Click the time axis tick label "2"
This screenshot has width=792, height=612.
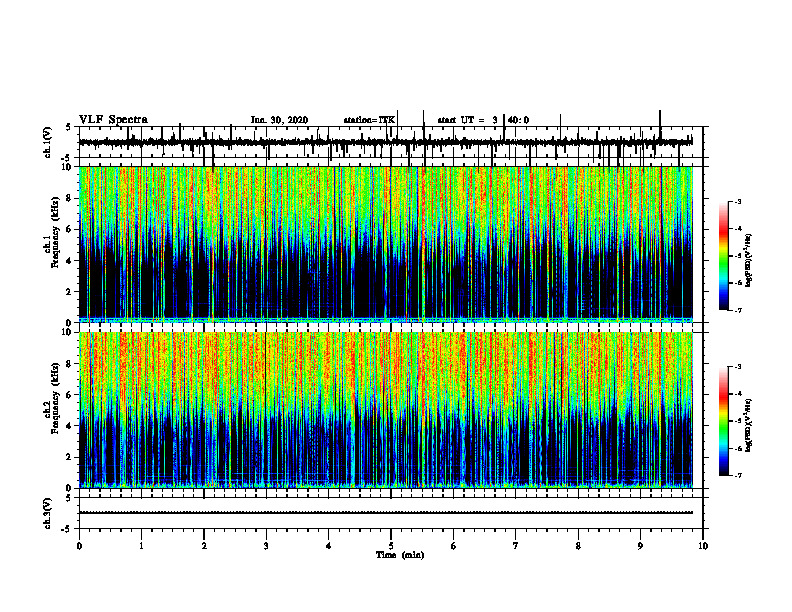[x=204, y=546]
